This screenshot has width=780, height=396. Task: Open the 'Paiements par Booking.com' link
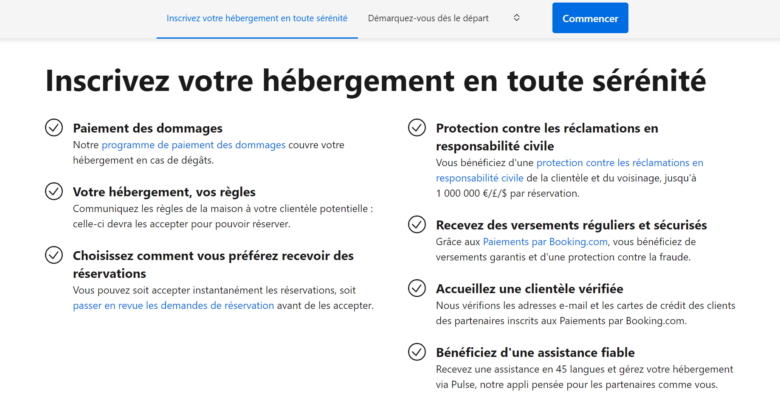(x=545, y=242)
